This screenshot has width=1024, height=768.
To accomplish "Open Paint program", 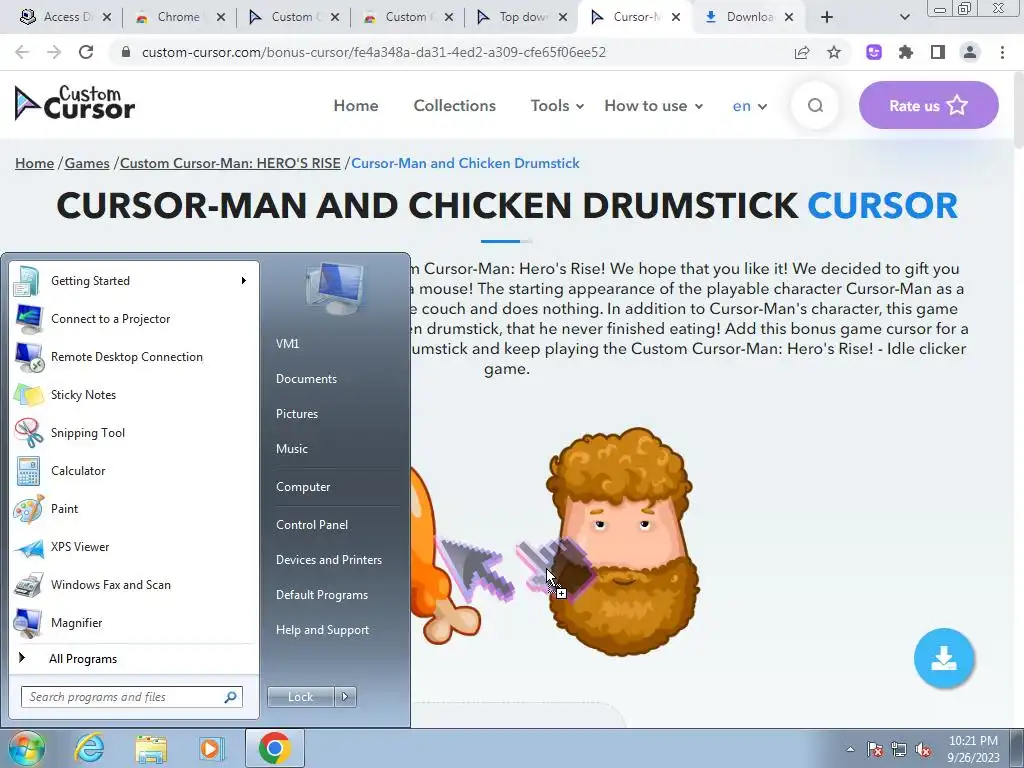I will pyautogui.click(x=134, y=509).
